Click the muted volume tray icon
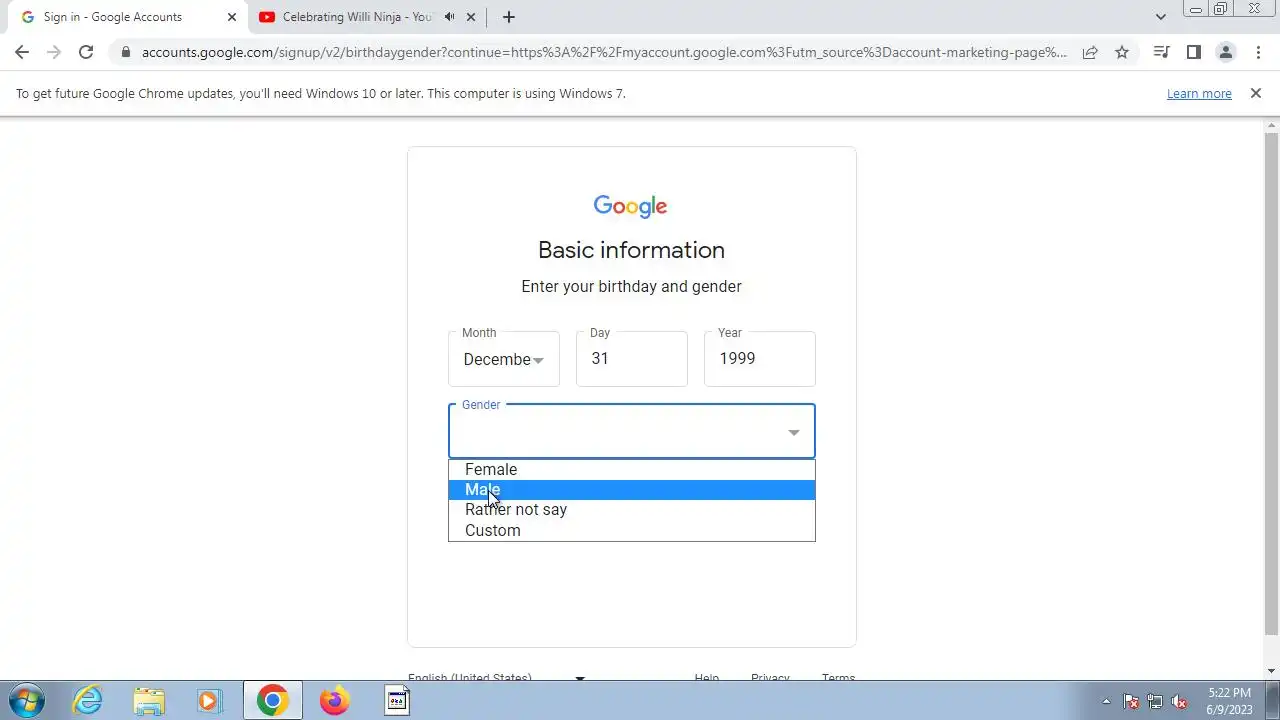The height and width of the screenshot is (720, 1280). 1179,701
